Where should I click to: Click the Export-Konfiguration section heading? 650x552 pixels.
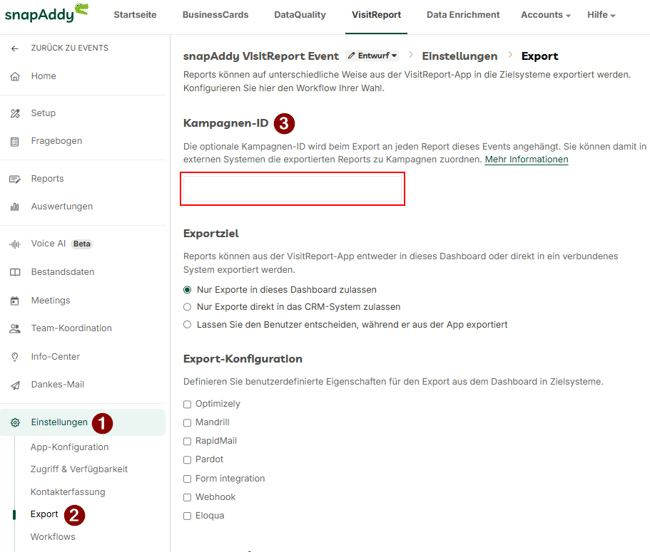coord(243,359)
